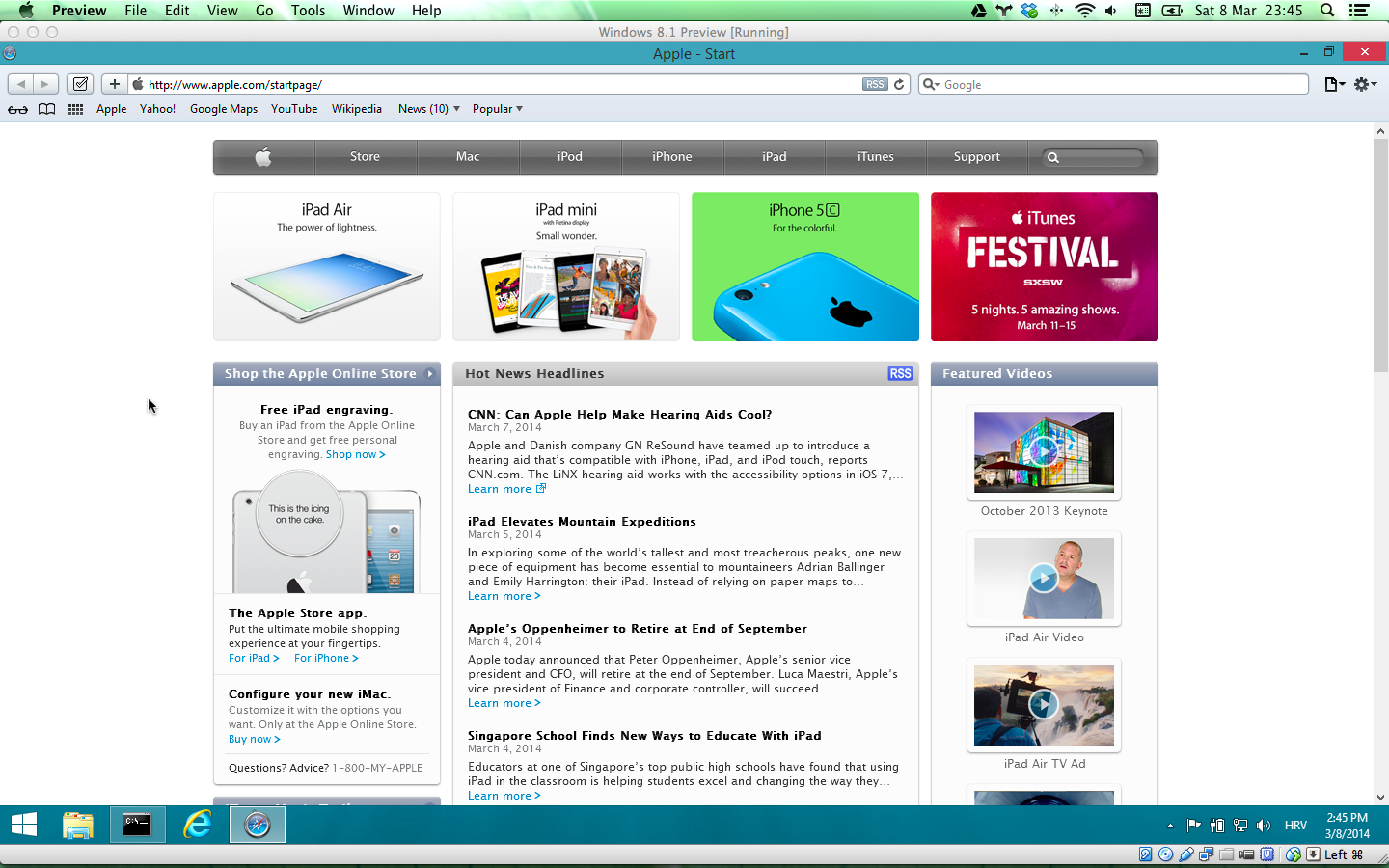Open the Preview View menu
This screenshot has height=868, width=1389.
coord(222,11)
